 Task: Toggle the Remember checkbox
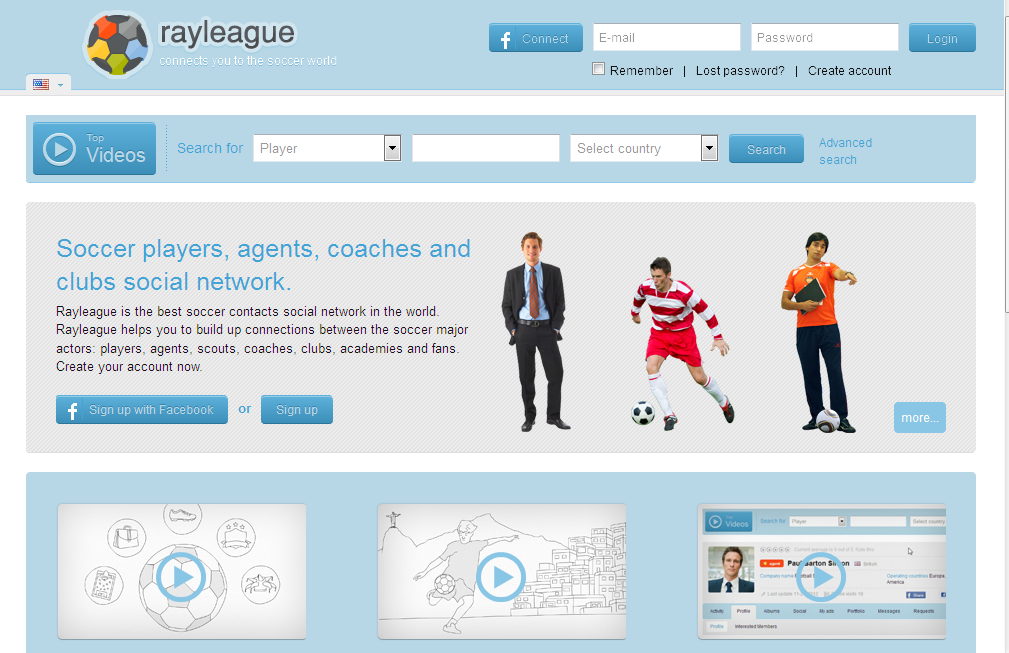pyautogui.click(x=599, y=69)
